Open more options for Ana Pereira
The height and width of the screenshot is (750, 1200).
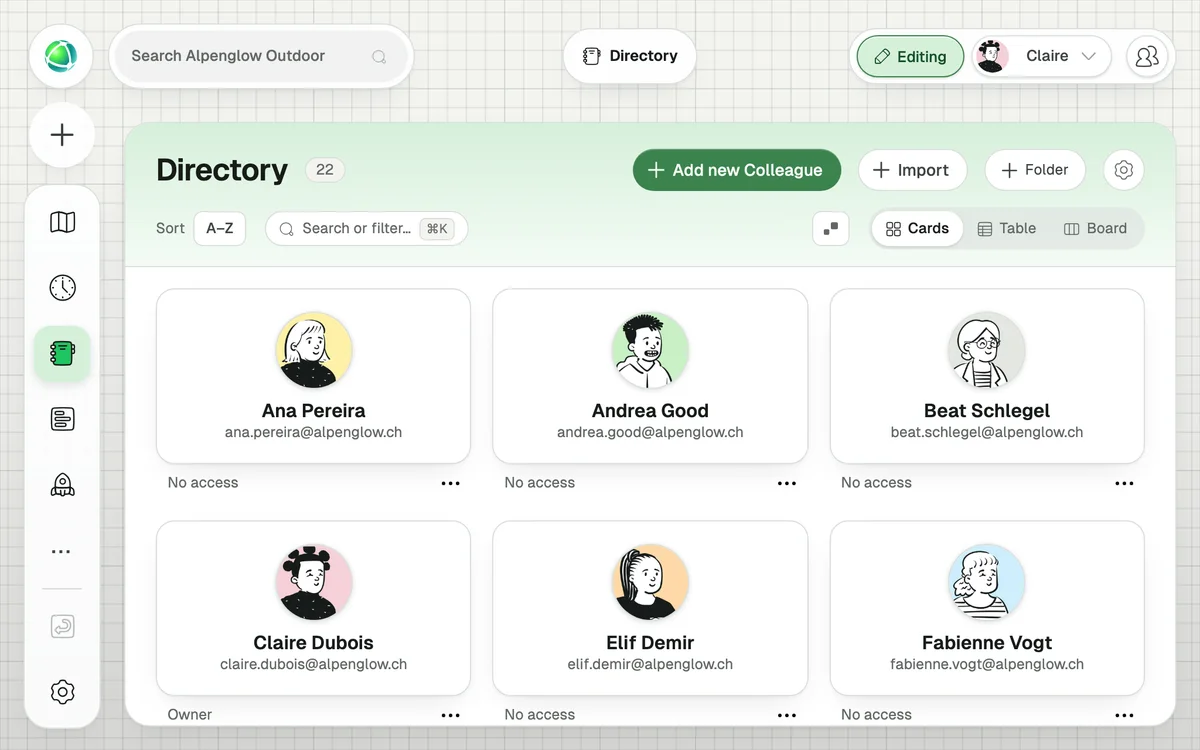(x=451, y=483)
